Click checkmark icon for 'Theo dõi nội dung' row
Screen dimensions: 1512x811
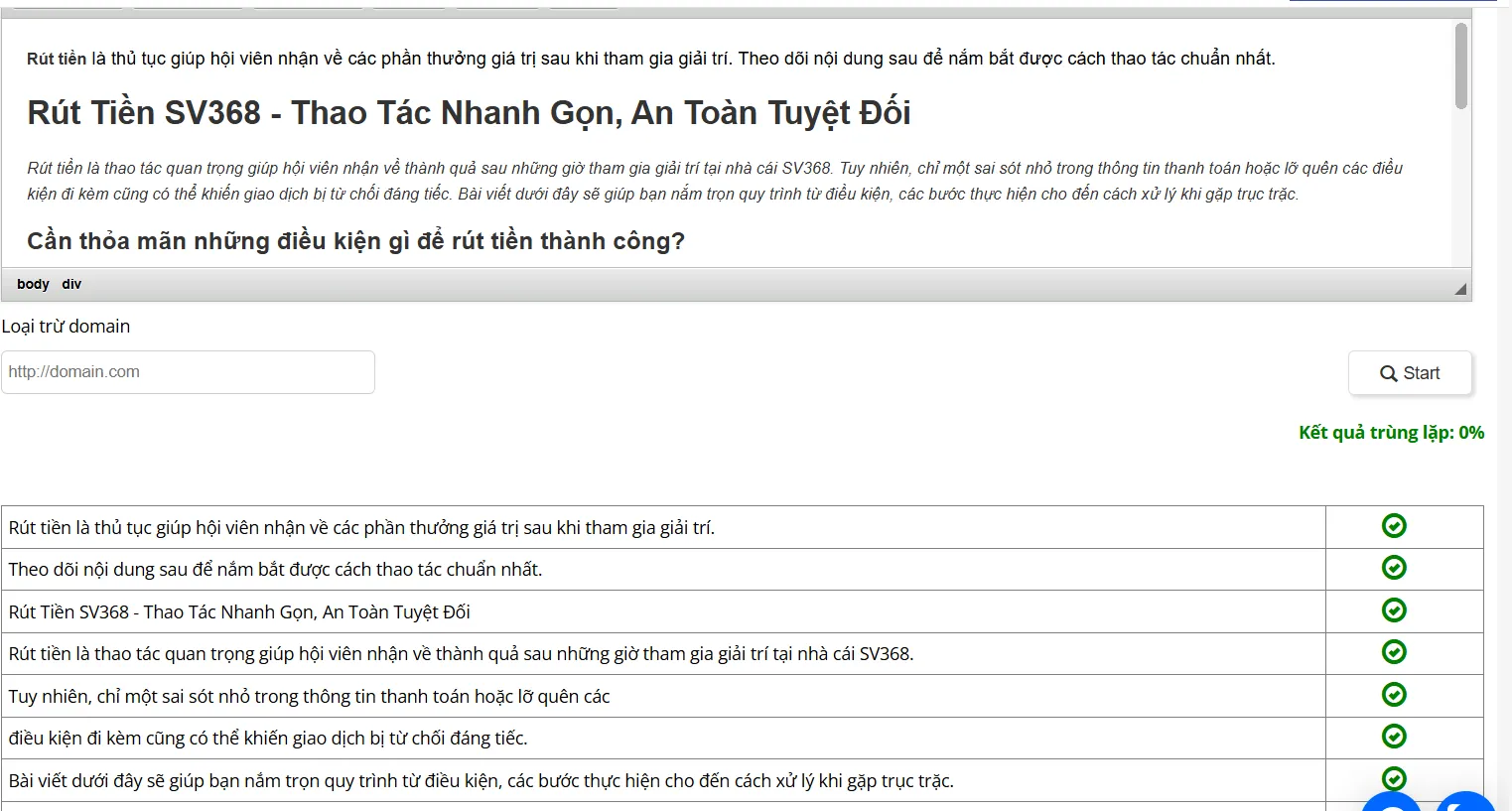click(x=1394, y=568)
